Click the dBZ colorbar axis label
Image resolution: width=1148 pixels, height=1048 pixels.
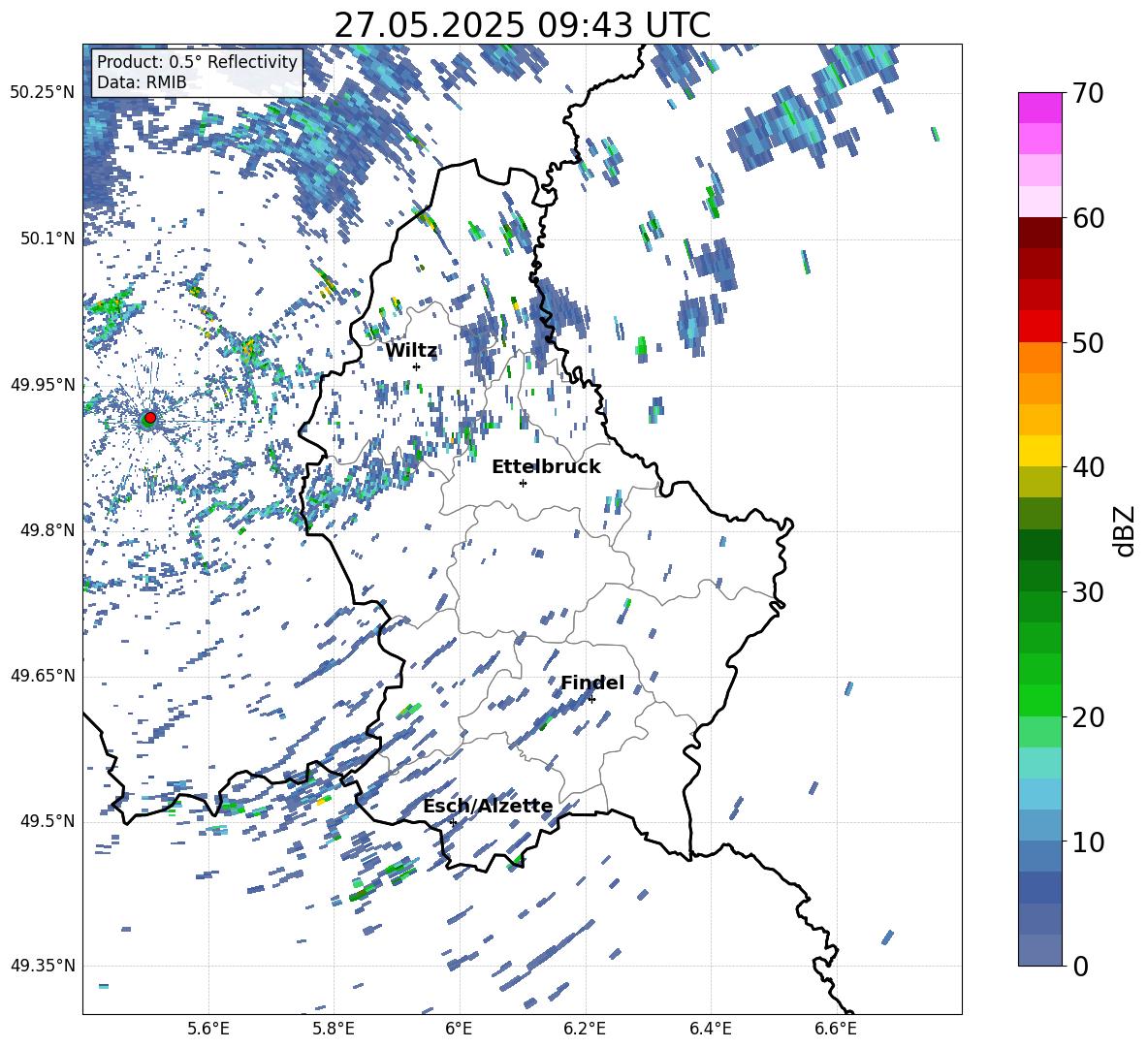1126,530
